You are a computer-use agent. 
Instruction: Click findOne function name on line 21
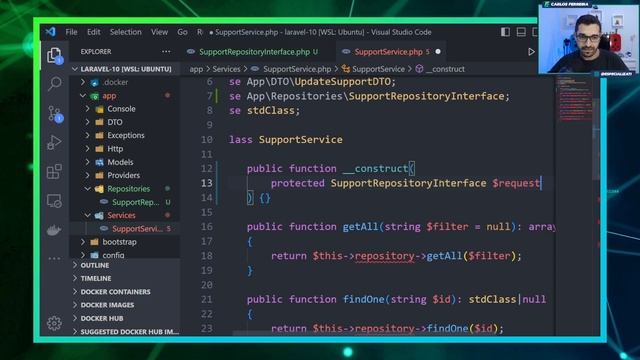(363, 299)
